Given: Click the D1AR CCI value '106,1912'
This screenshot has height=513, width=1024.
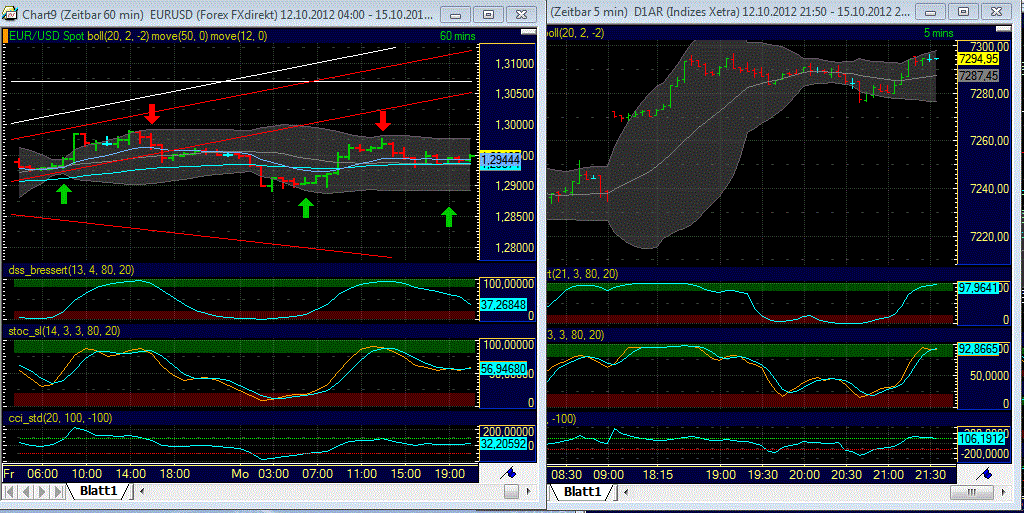Looking at the screenshot, I should click(980, 439).
